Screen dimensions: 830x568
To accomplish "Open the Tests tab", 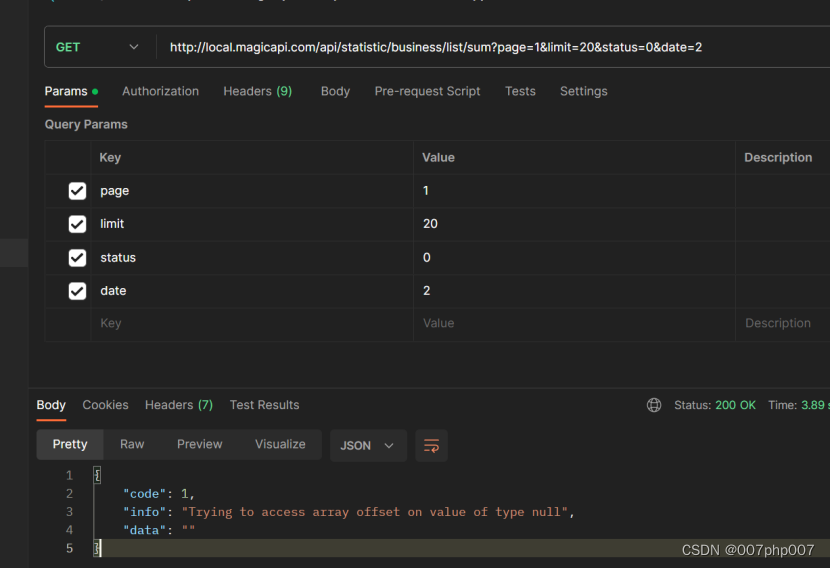I will tap(520, 91).
